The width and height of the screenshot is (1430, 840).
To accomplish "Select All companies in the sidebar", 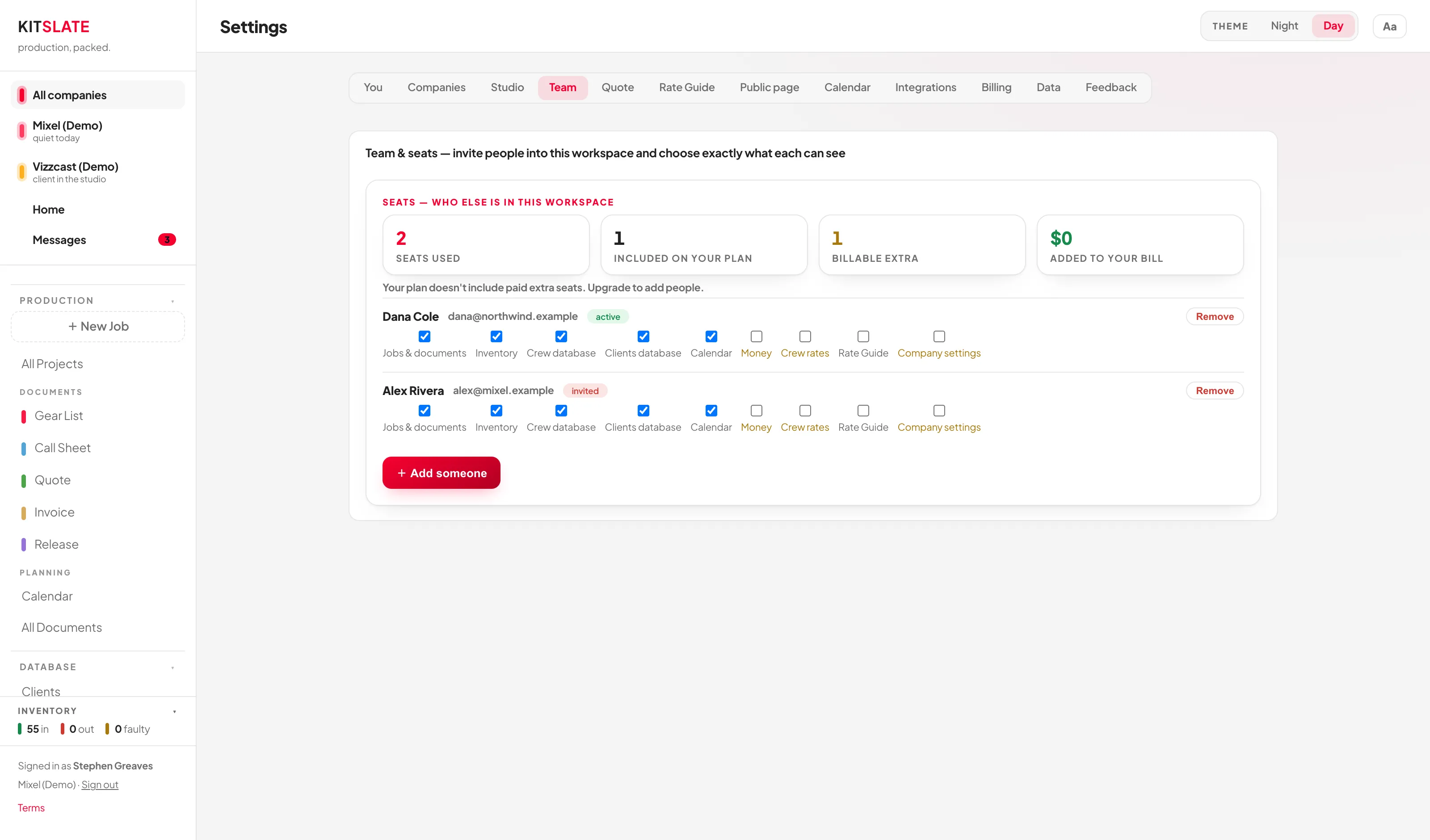I will point(98,95).
